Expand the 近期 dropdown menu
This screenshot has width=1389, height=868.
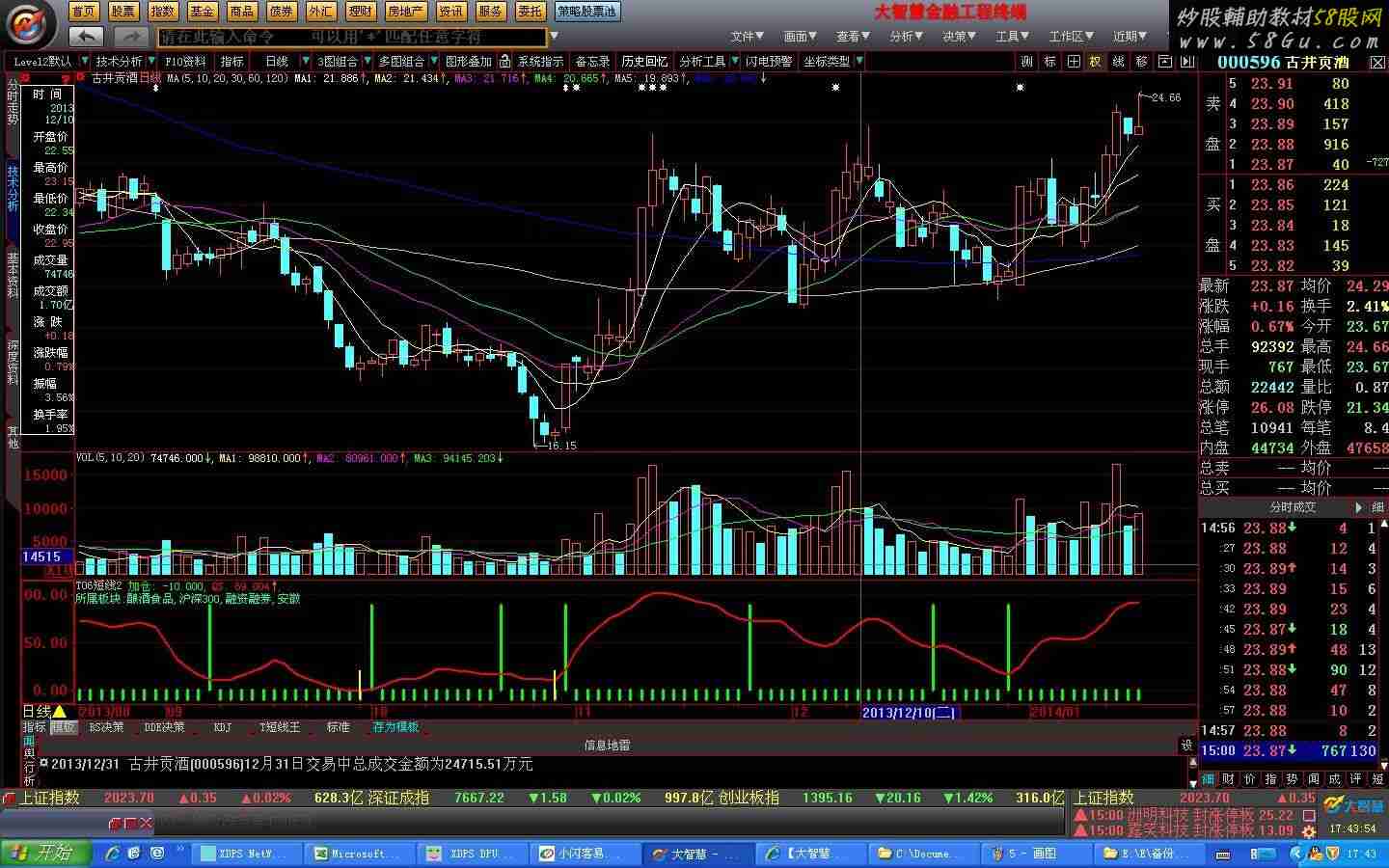click(1130, 37)
